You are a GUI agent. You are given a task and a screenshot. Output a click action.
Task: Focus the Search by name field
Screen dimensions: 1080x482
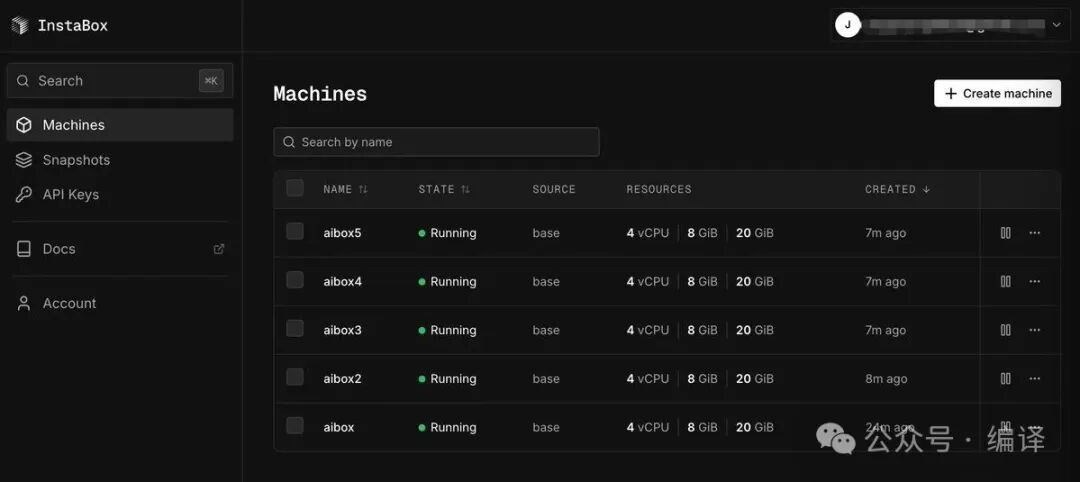click(x=436, y=142)
